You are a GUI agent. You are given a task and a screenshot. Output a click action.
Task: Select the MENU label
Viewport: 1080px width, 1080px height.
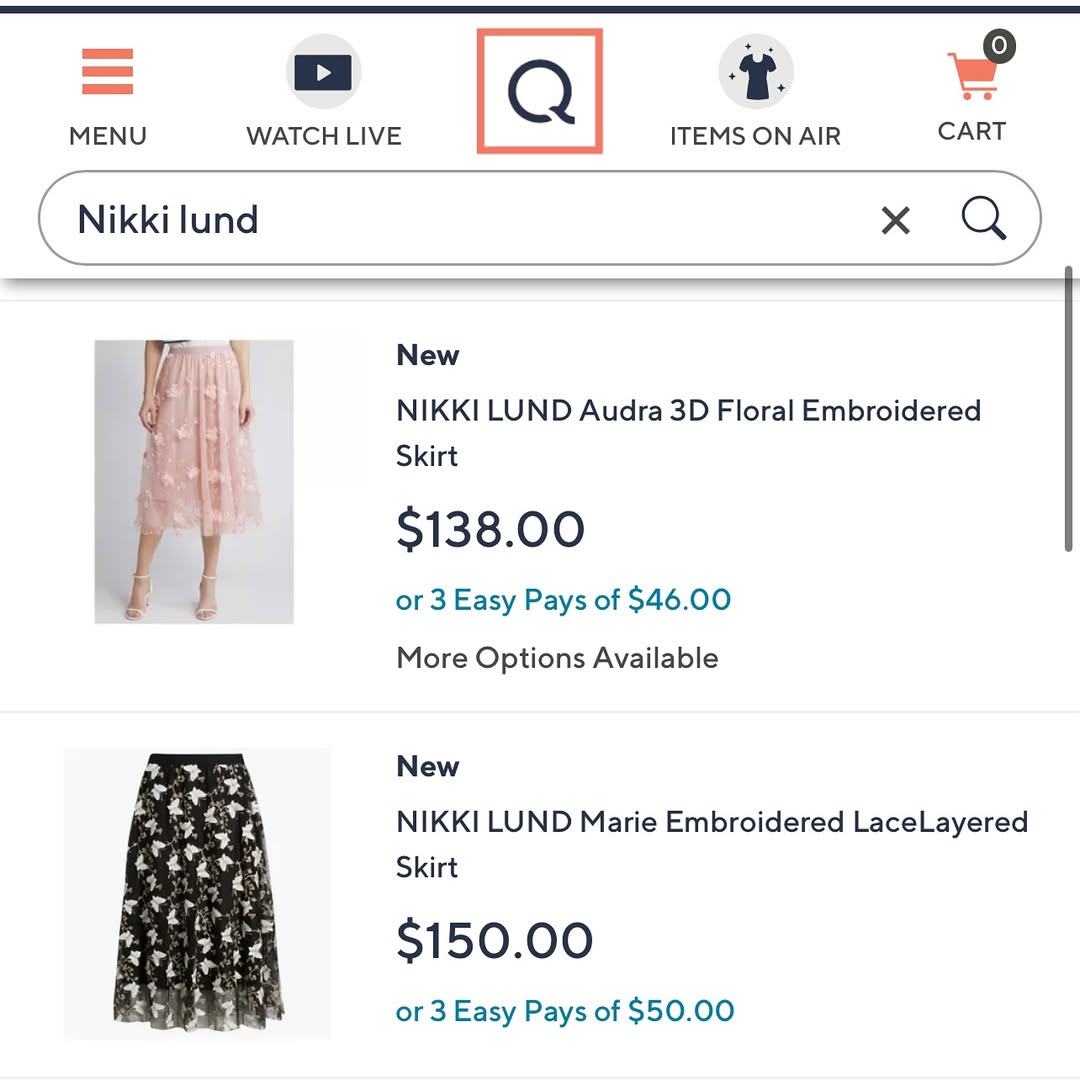point(108,136)
